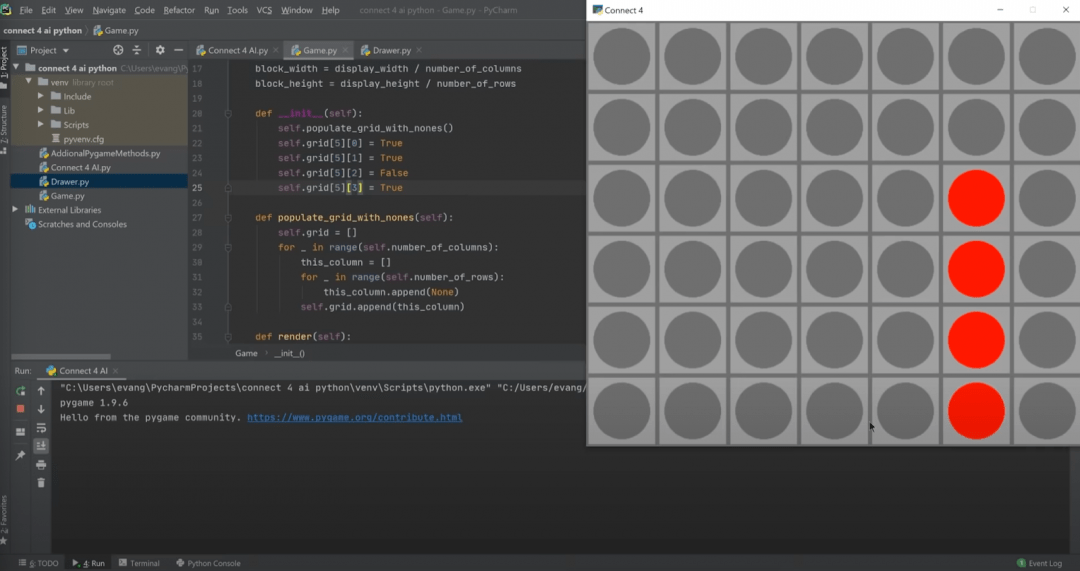Image resolution: width=1080 pixels, height=571 pixels.
Task: Click the locate/scroll-from-source target icon
Action: (118, 50)
